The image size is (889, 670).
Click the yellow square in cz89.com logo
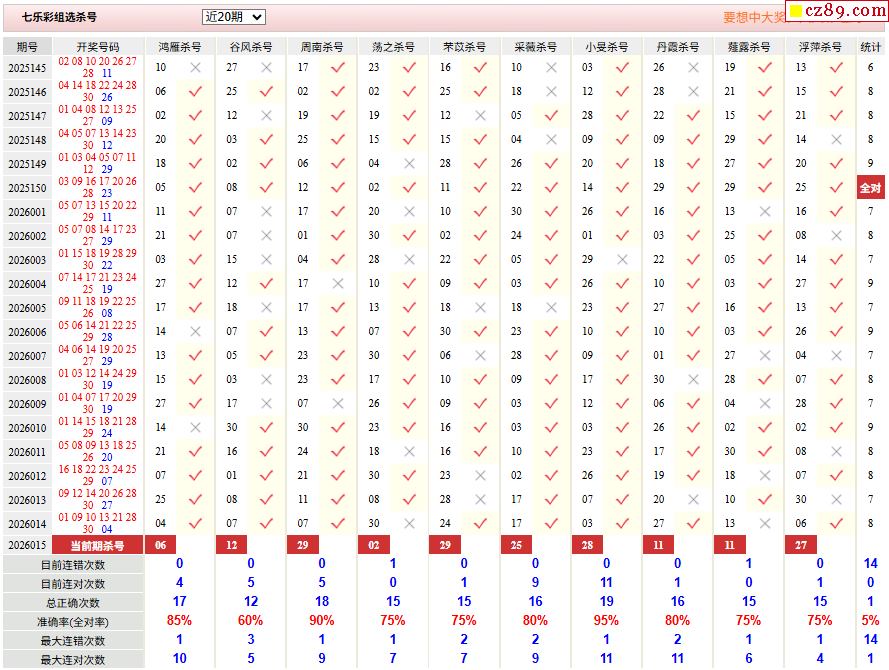(795, 12)
